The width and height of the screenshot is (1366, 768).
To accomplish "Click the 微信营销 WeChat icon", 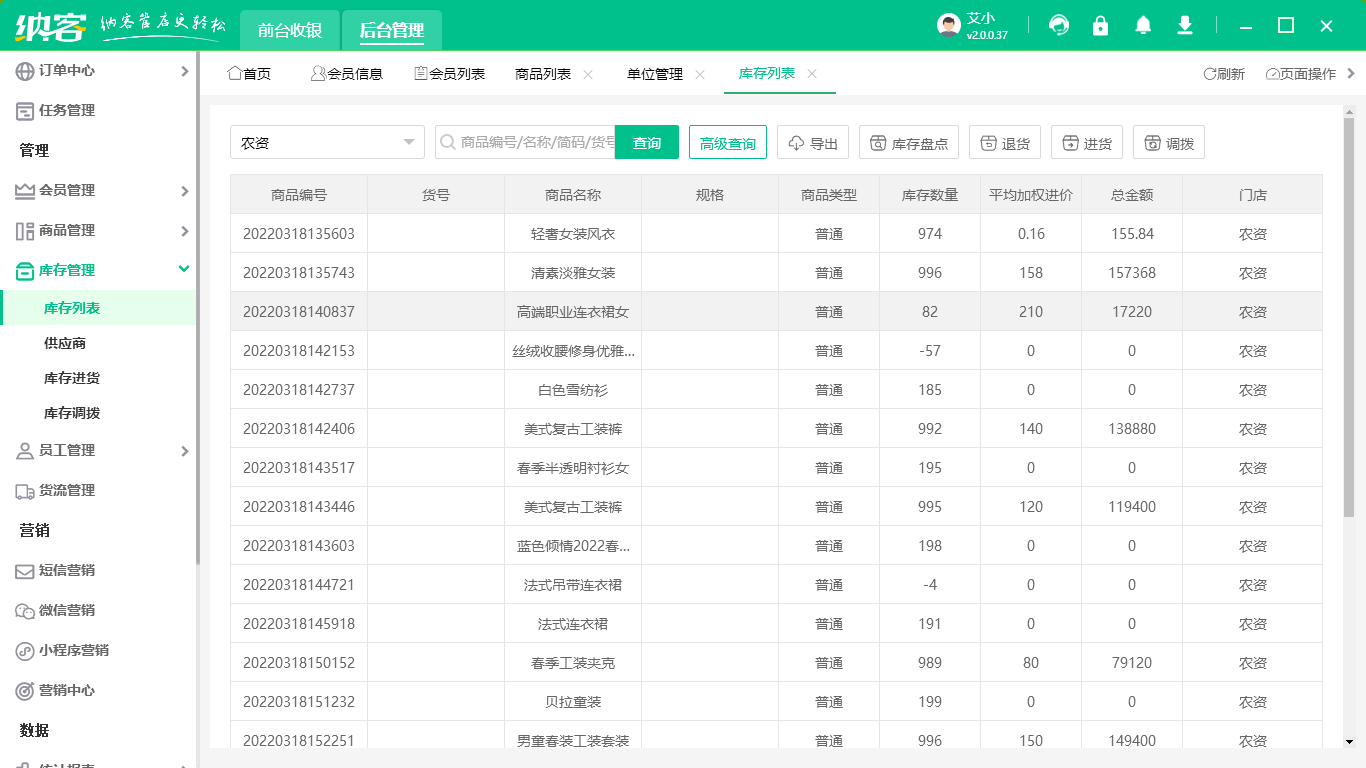I will click(24, 611).
